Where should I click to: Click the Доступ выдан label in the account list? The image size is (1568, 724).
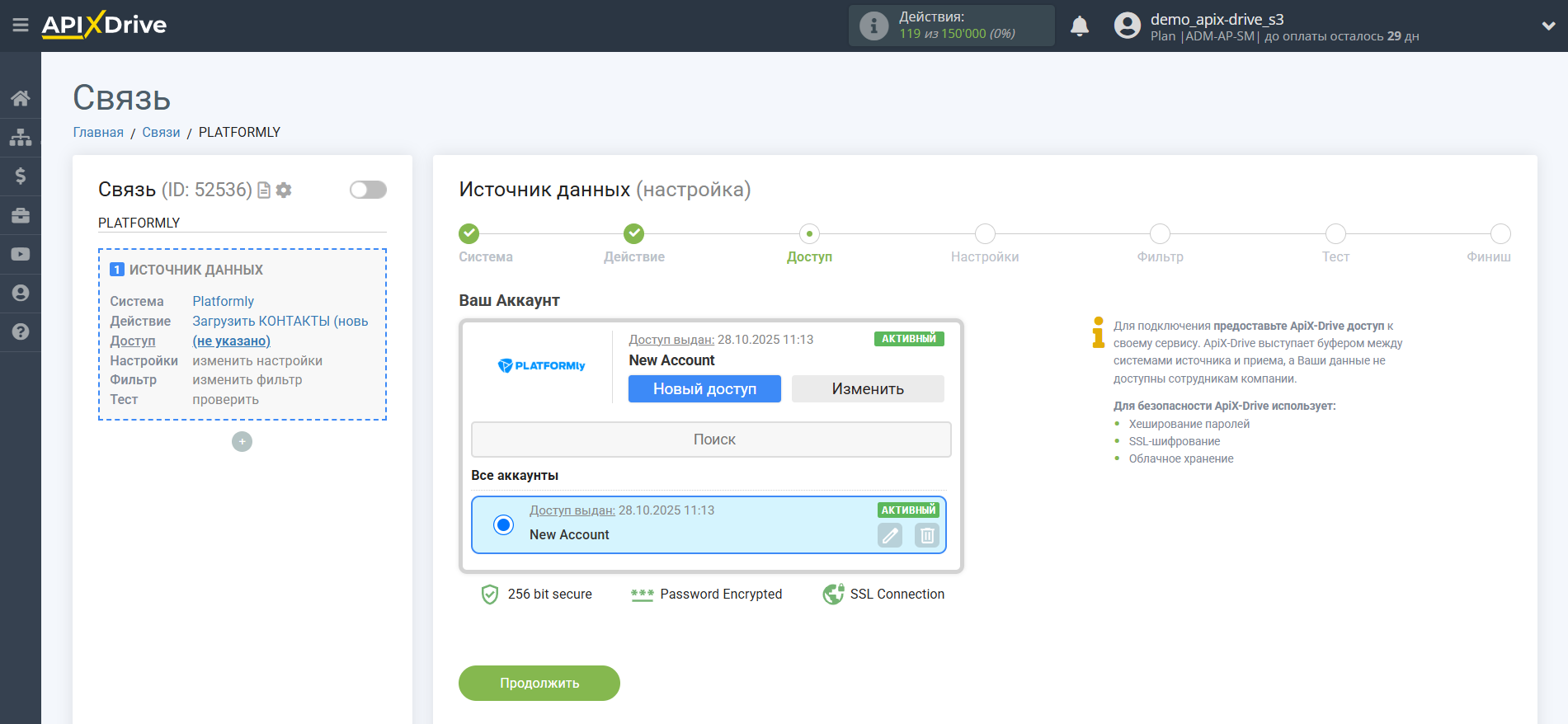click(572, 510)
